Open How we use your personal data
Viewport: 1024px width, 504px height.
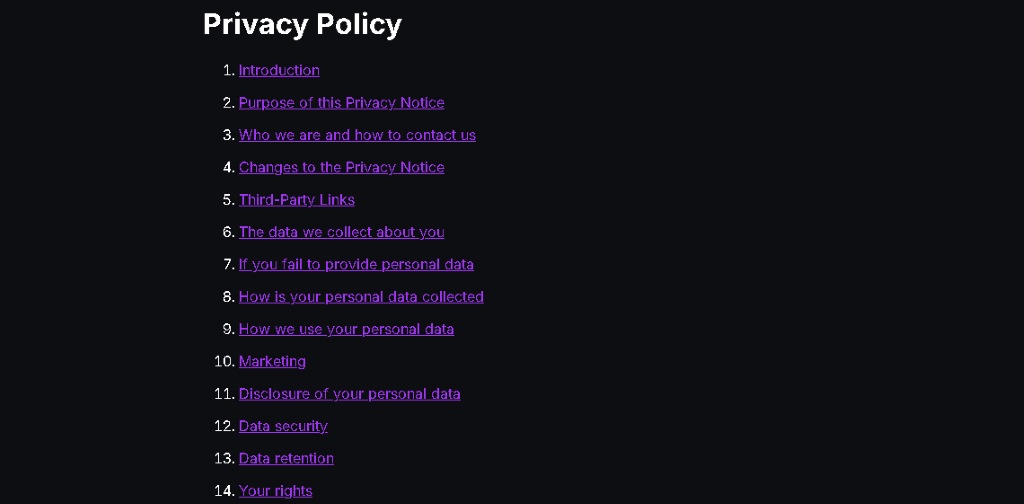coord(346,328)
